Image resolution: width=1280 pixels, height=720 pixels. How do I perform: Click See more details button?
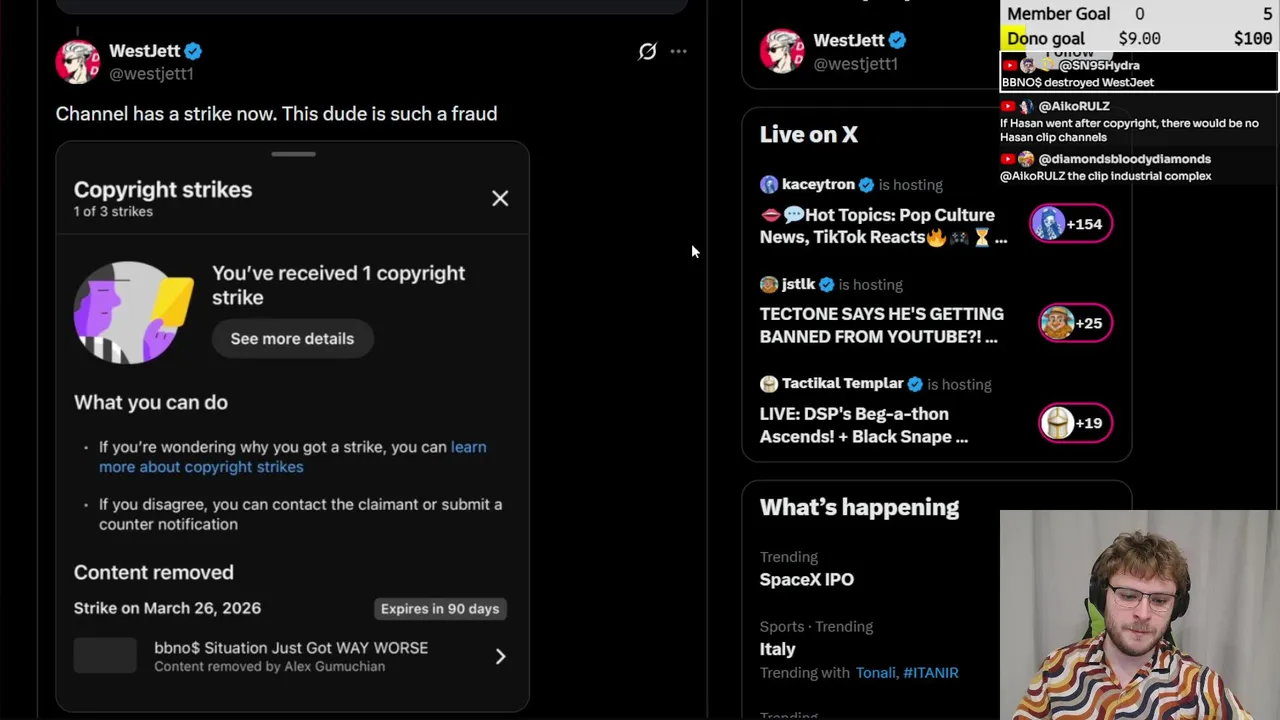[x=292, y=338]
